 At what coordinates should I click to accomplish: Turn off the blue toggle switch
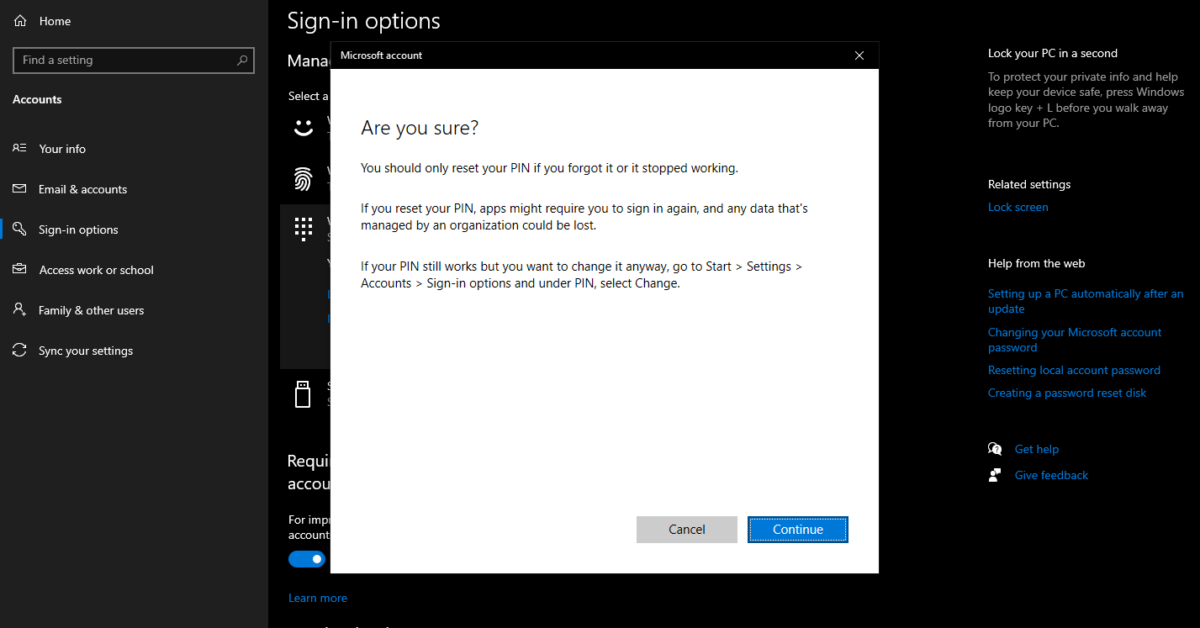[306, 558]
